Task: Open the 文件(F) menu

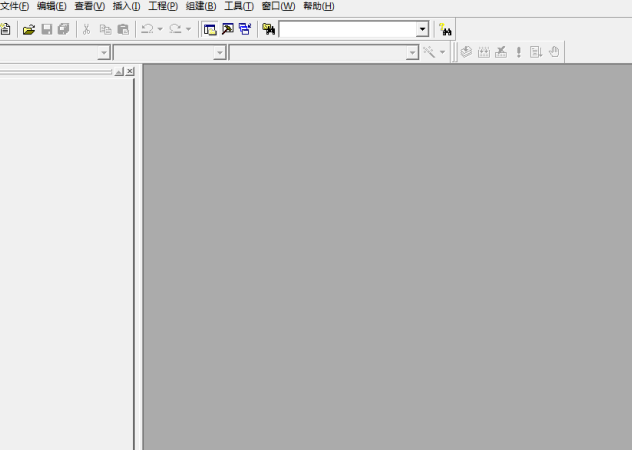Action: point(14,6)
